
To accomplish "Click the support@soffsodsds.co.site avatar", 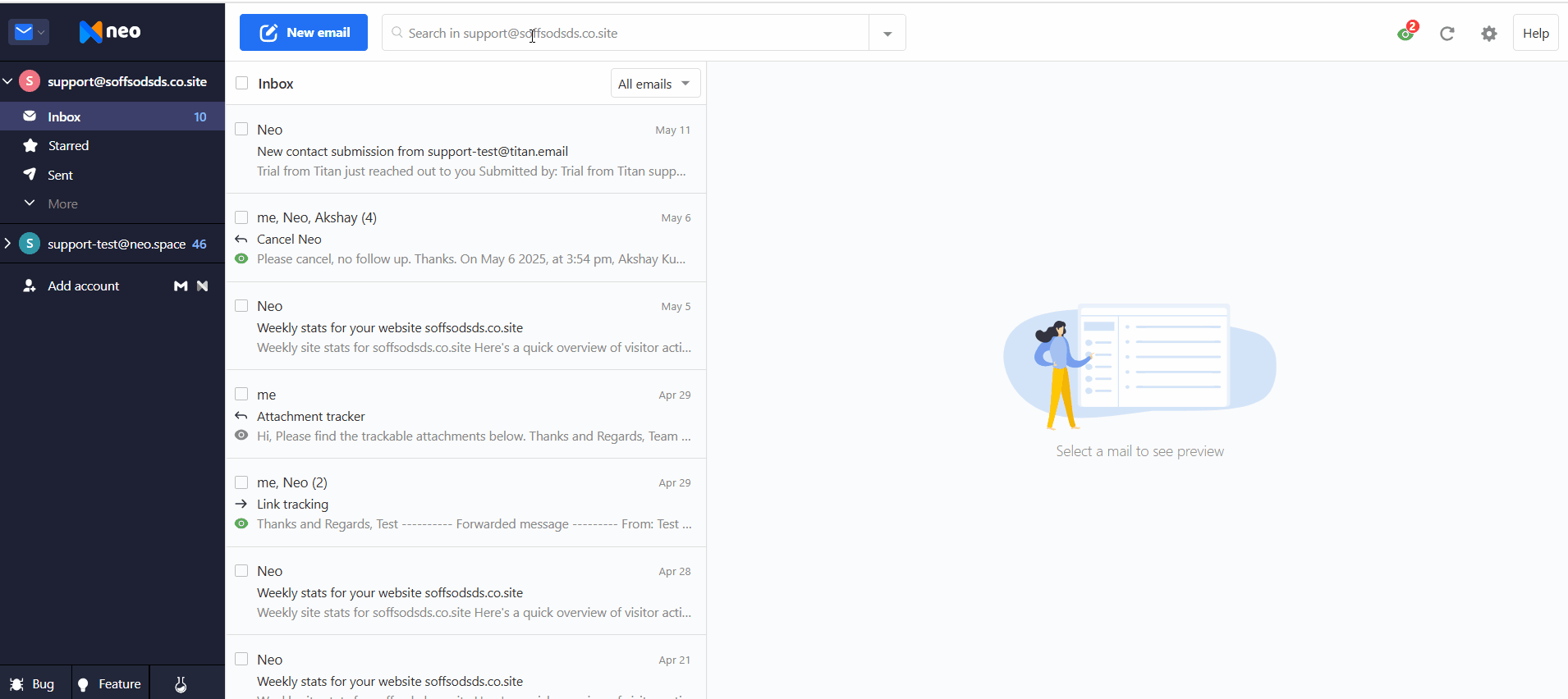I will pyautogui.click(x=30, y=81).
